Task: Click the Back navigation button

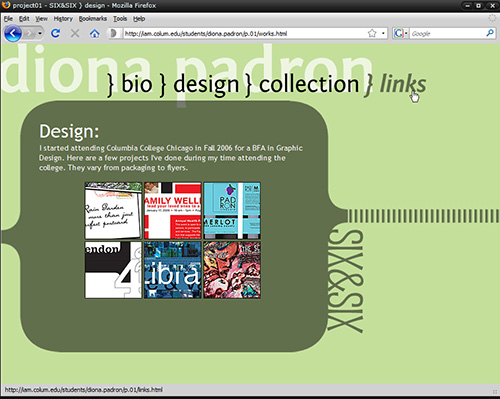Action: click(13, 33)
